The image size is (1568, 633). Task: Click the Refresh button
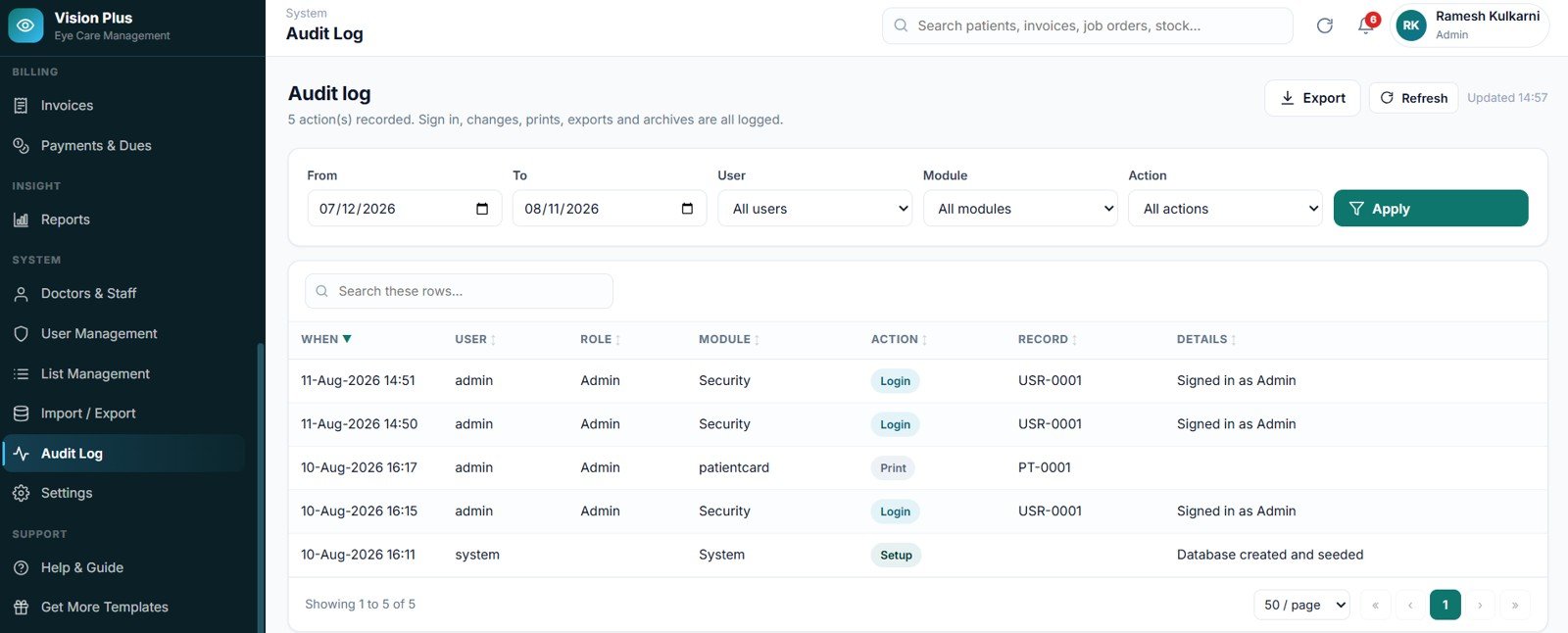pos(1413,98)
